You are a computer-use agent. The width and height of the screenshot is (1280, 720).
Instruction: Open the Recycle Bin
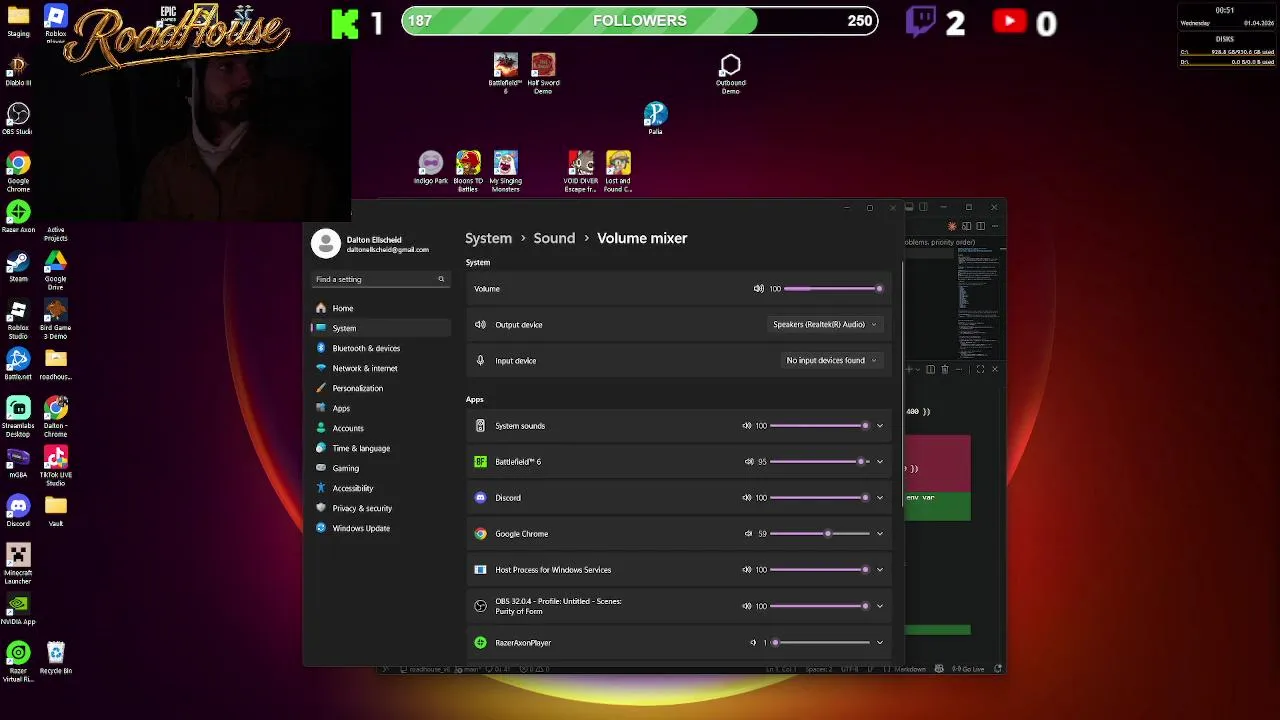pos(55,658)
